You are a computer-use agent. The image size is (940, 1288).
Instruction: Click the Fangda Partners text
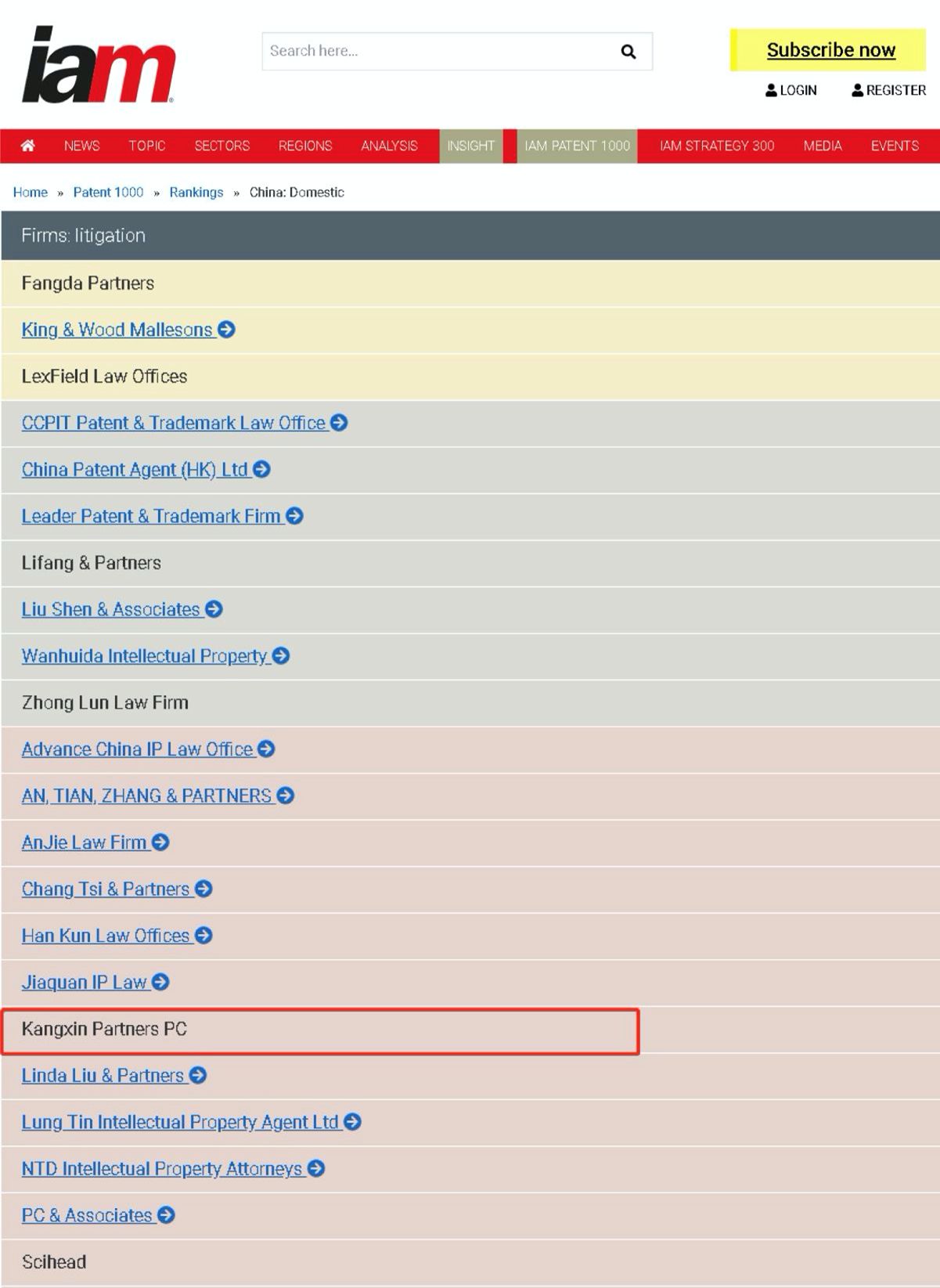[x=88, y=283]
